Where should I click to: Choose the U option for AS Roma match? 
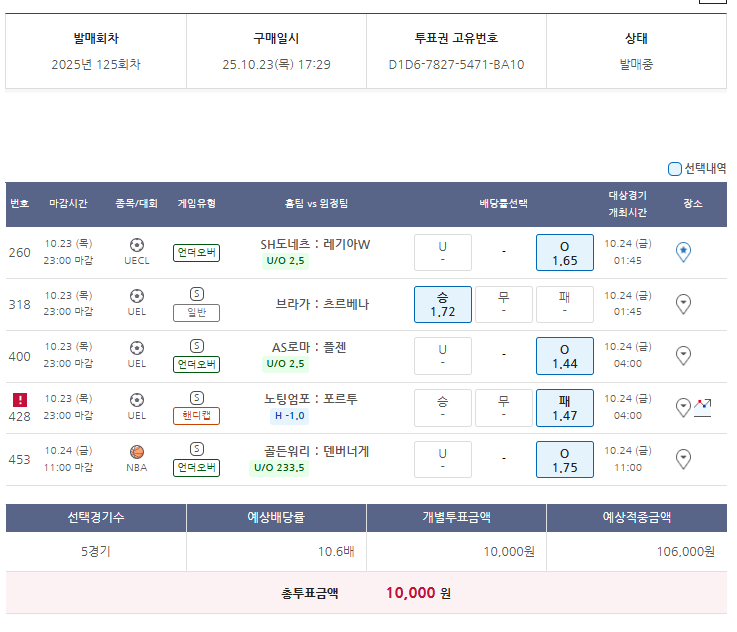click(x=442, y=356)
